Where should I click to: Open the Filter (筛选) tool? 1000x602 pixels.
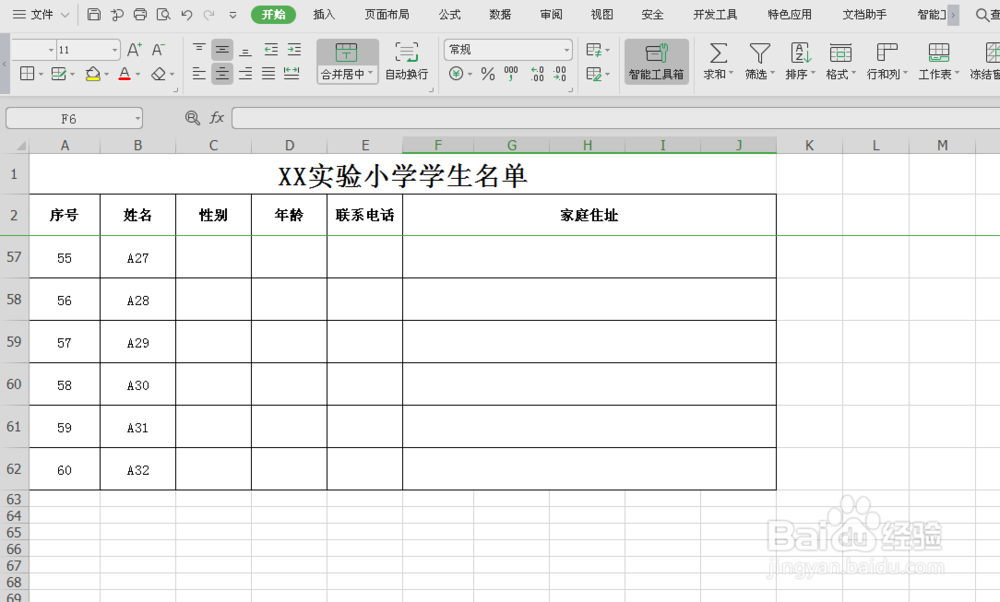click(759, 55)
